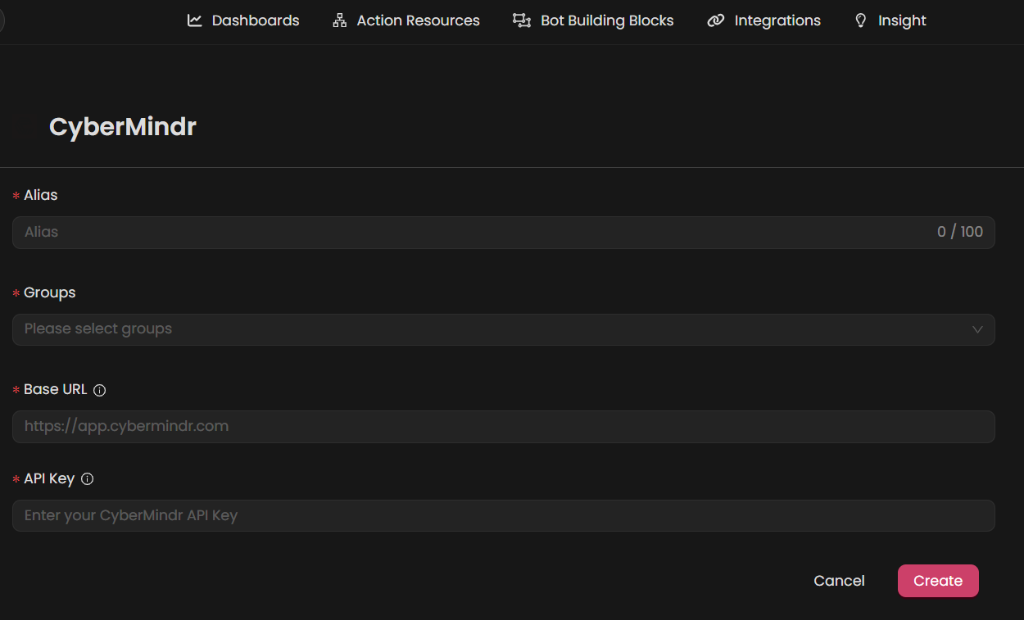Click the Base URL label text

click(56, 389)
